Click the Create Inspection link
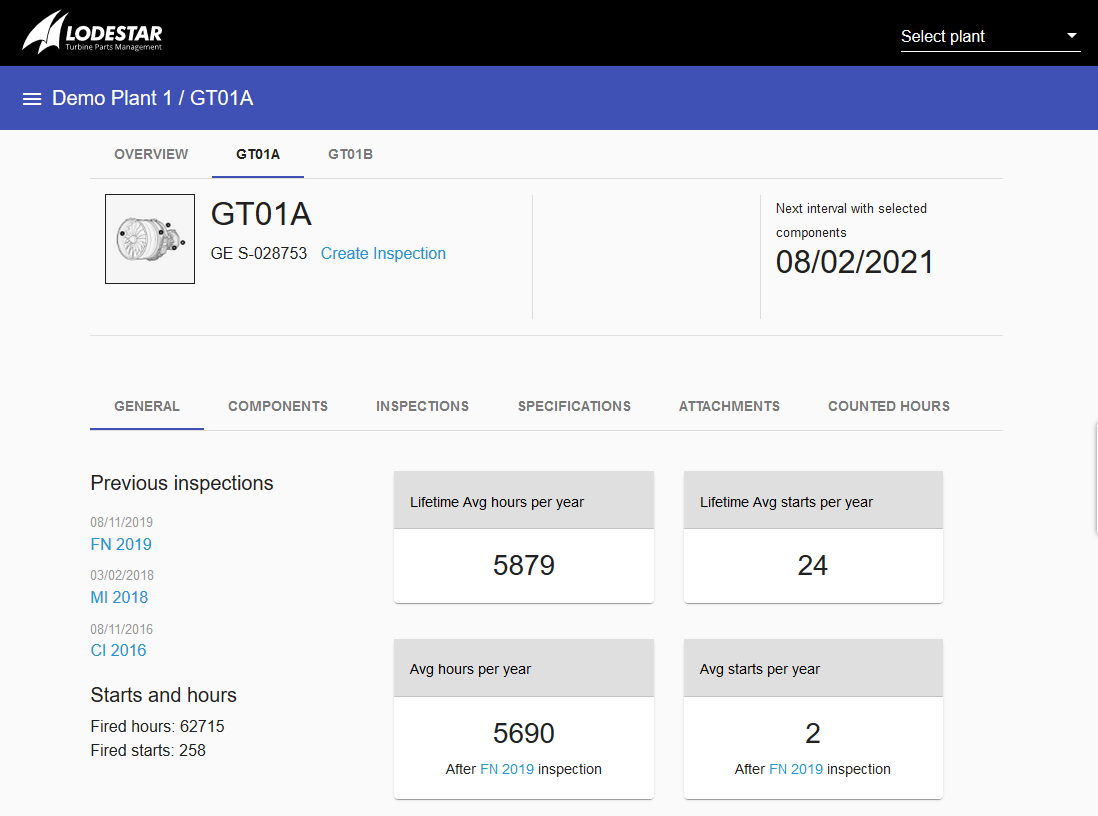Screen dimensions: 1098x816 click(x=383, y=254)
